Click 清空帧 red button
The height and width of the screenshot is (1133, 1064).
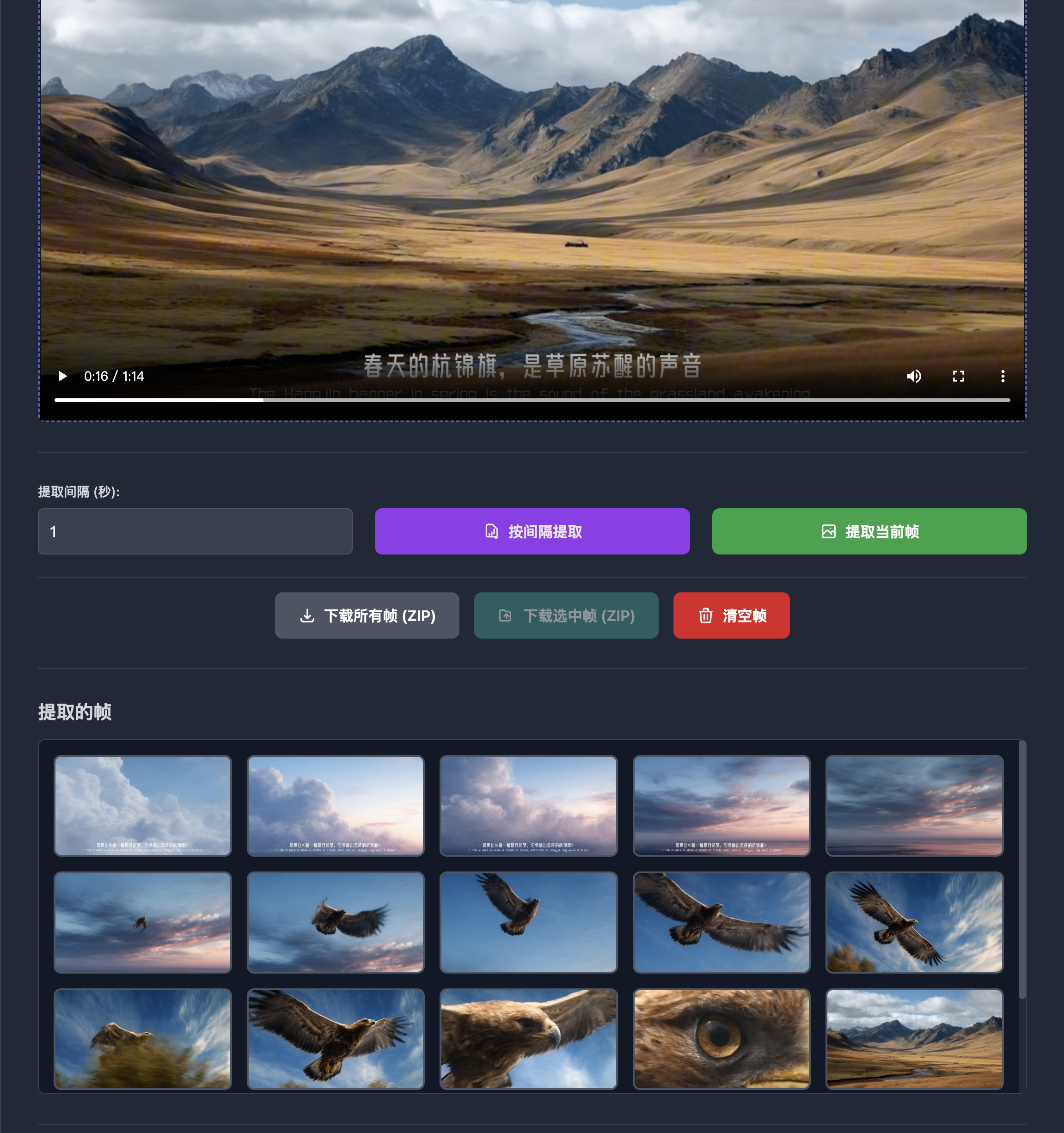click(731, 615)
